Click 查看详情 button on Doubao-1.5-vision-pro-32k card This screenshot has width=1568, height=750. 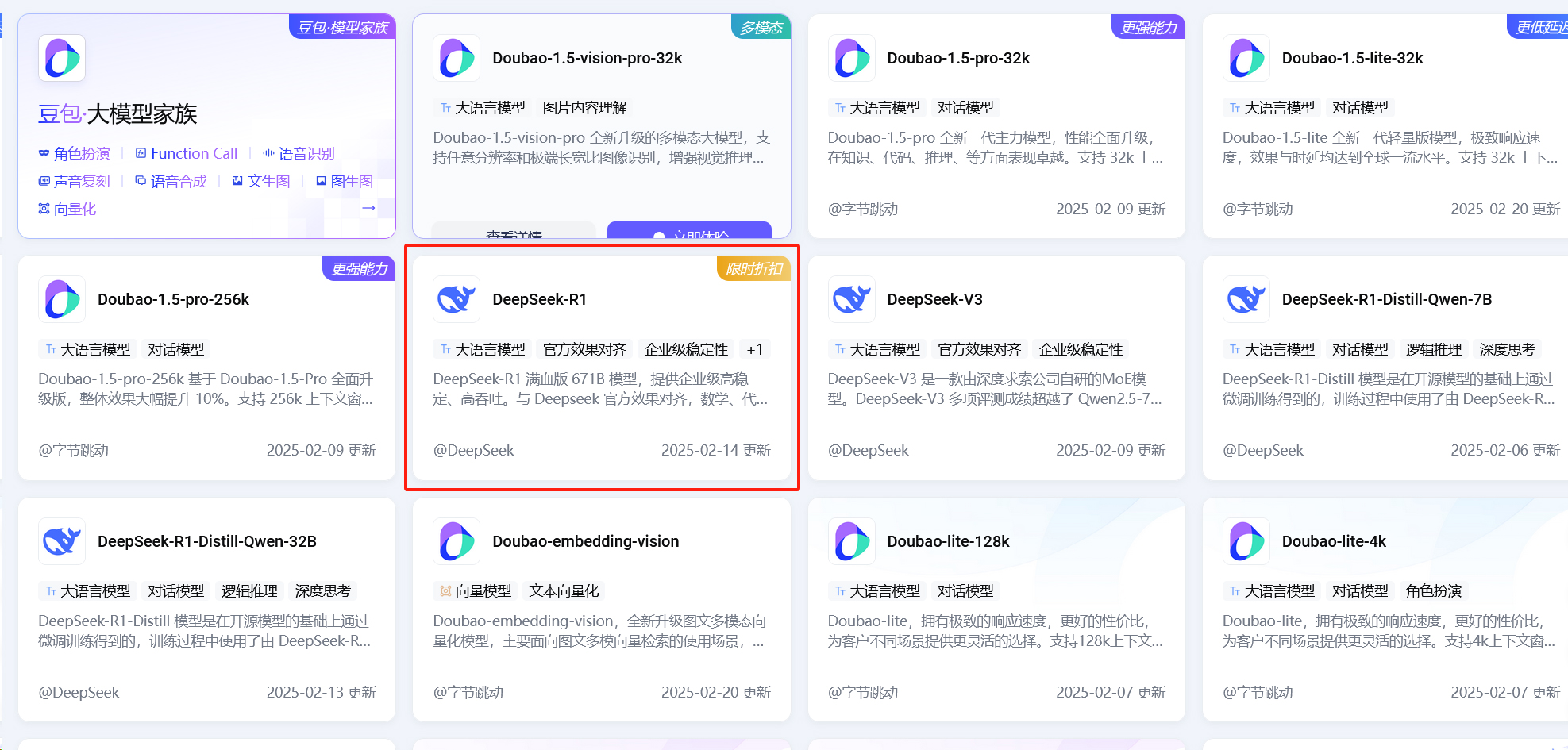pyautogui.click(x=514, y=232)
